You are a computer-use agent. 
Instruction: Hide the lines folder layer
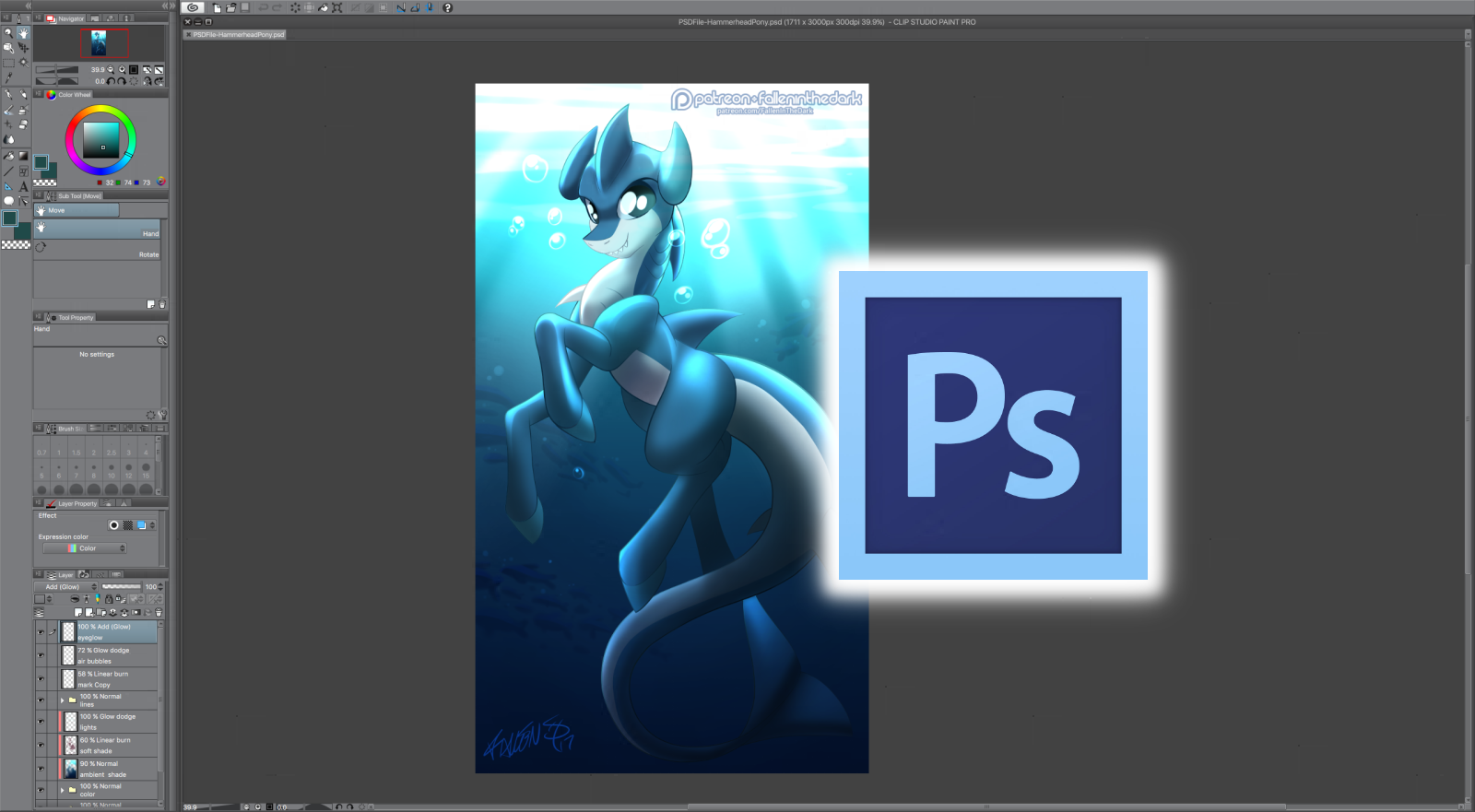[41, 700]
